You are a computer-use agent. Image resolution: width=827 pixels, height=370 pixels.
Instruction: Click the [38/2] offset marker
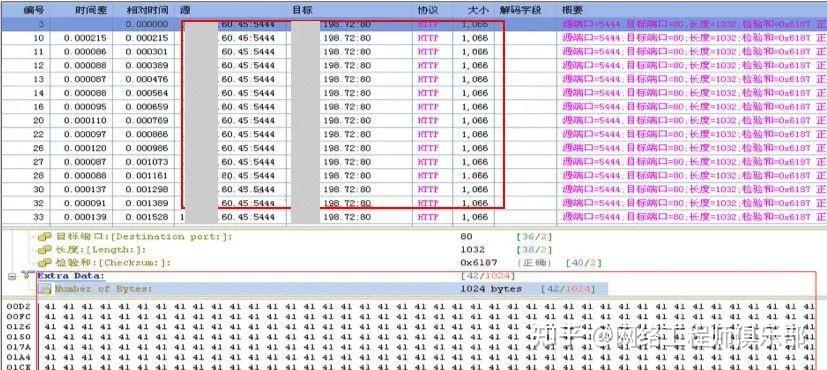534,250
